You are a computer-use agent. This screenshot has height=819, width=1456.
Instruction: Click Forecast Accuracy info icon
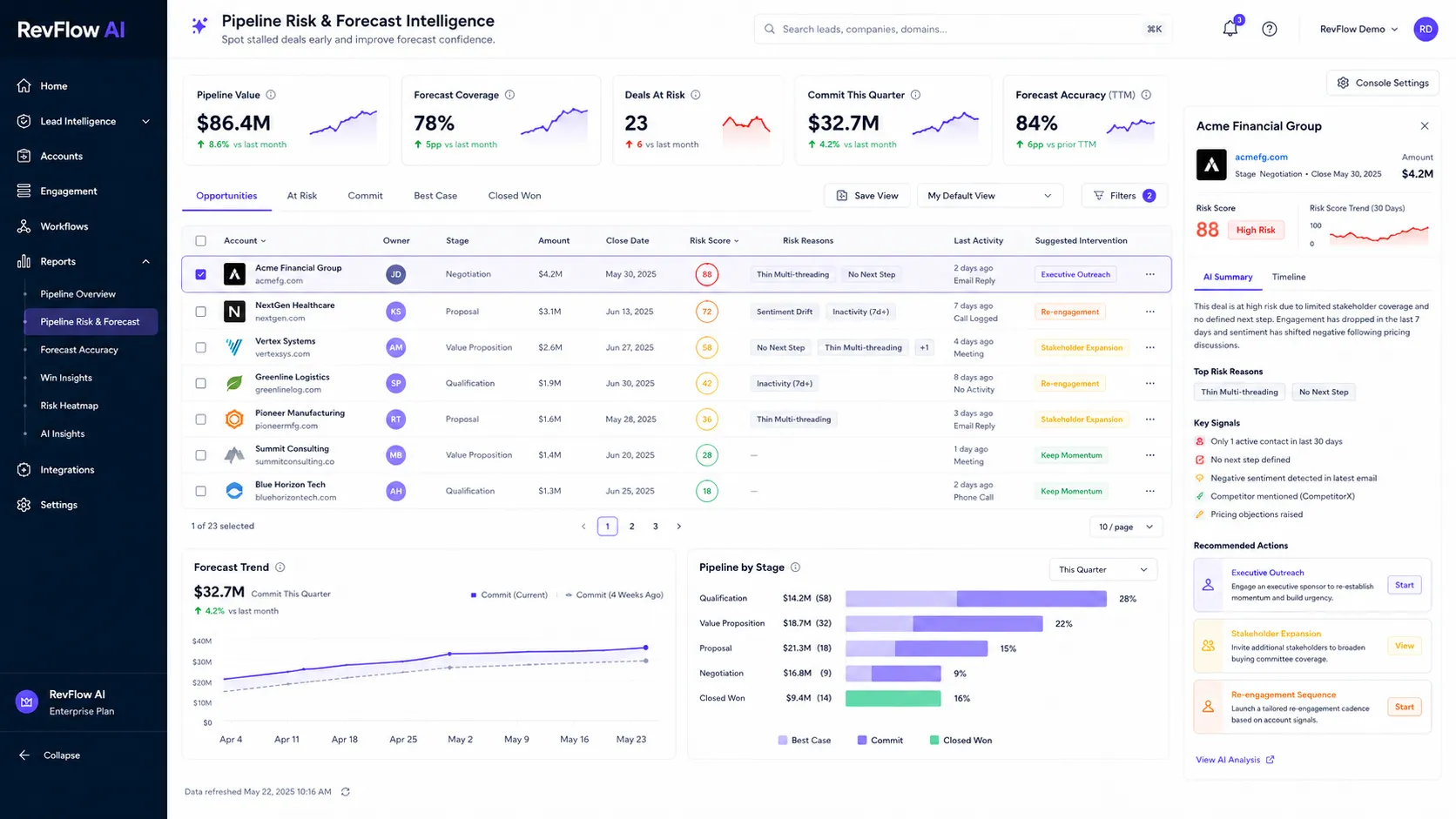[x=1147, y=95]
